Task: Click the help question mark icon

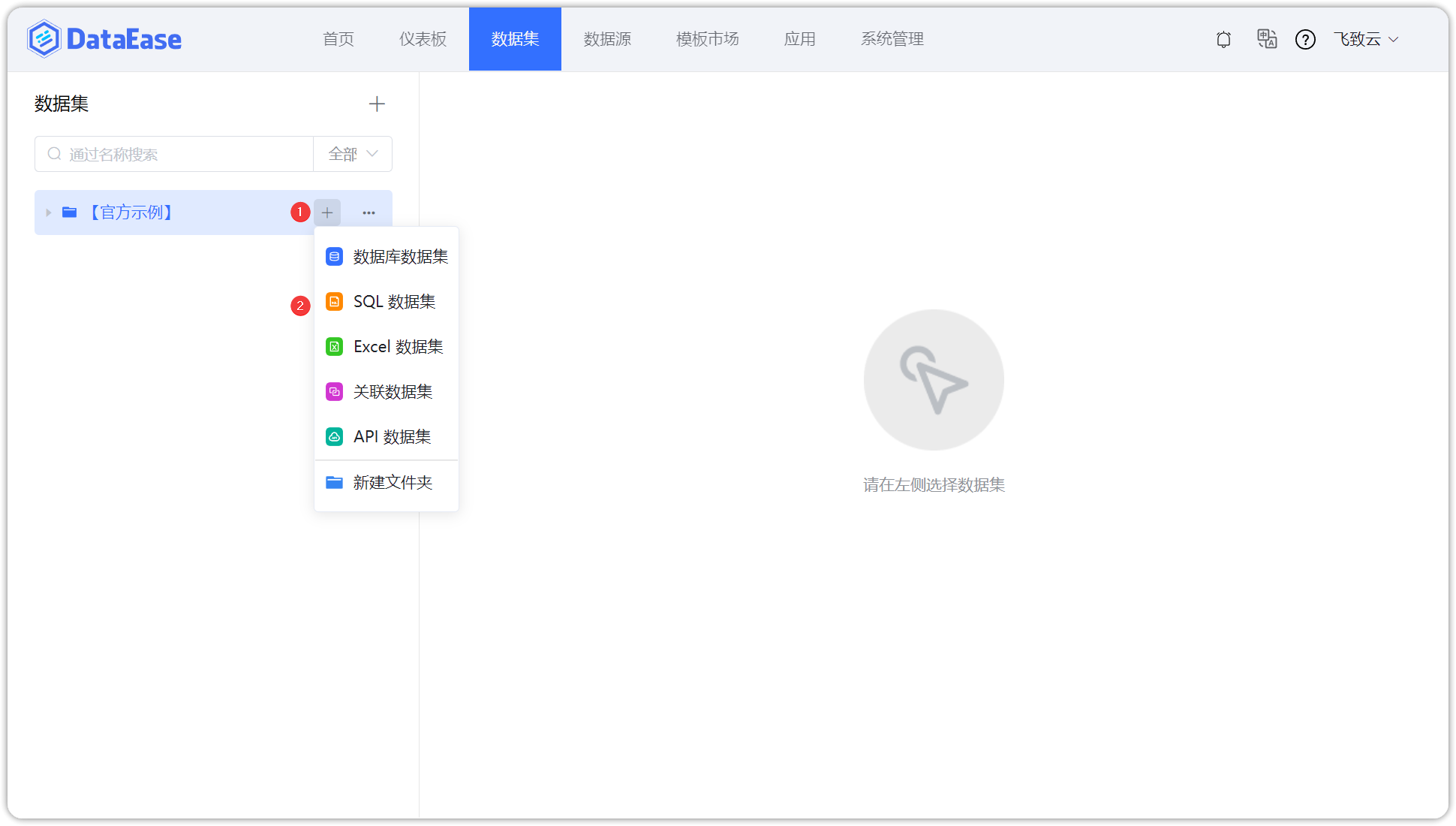Action: (x=1306, y=39)
